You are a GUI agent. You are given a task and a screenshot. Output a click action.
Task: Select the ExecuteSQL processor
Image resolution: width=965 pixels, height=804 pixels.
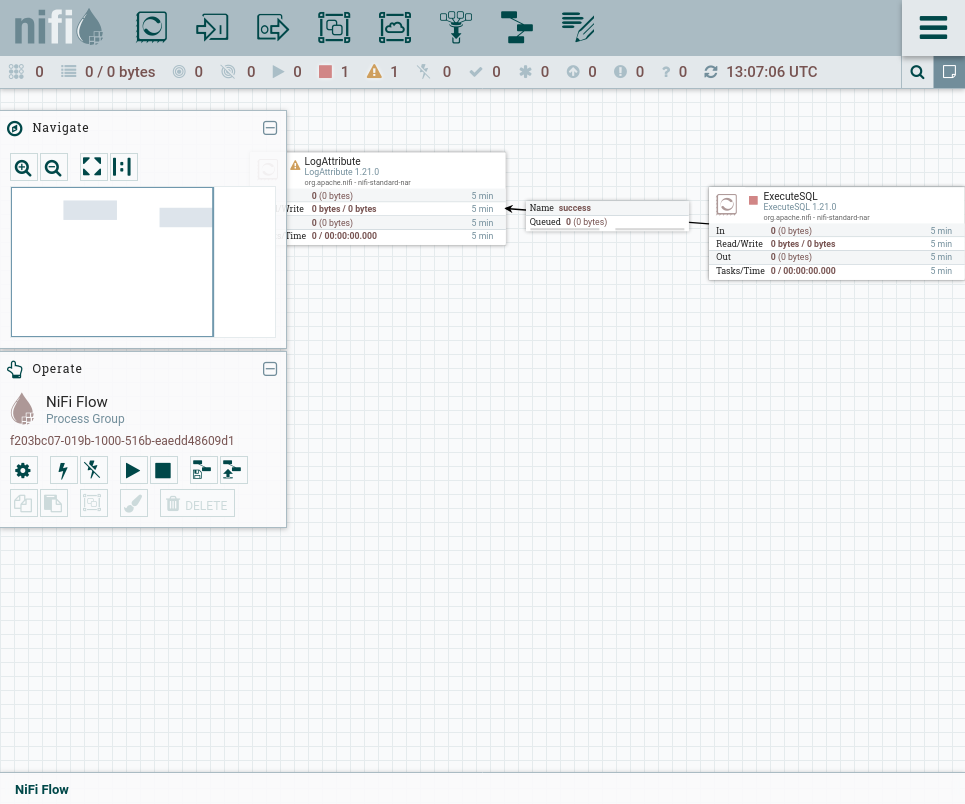[836, 234]
